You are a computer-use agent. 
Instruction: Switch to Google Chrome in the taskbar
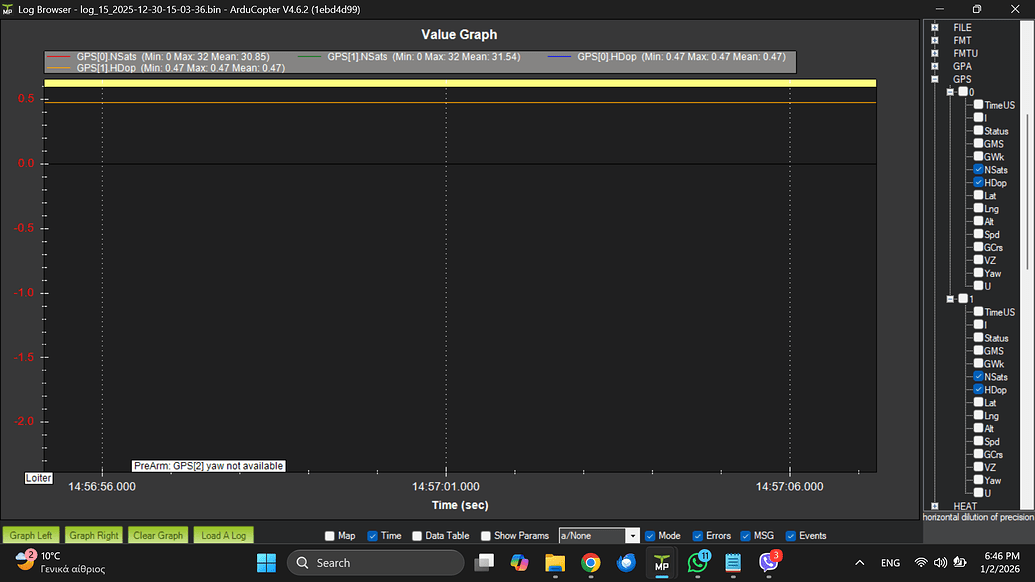click(591, 563)
